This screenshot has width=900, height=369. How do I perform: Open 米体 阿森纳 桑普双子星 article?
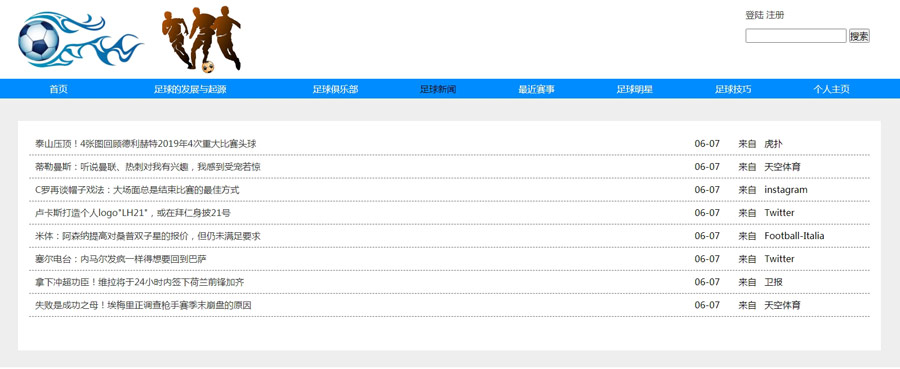pyautogui.click(x=148, y=236)
